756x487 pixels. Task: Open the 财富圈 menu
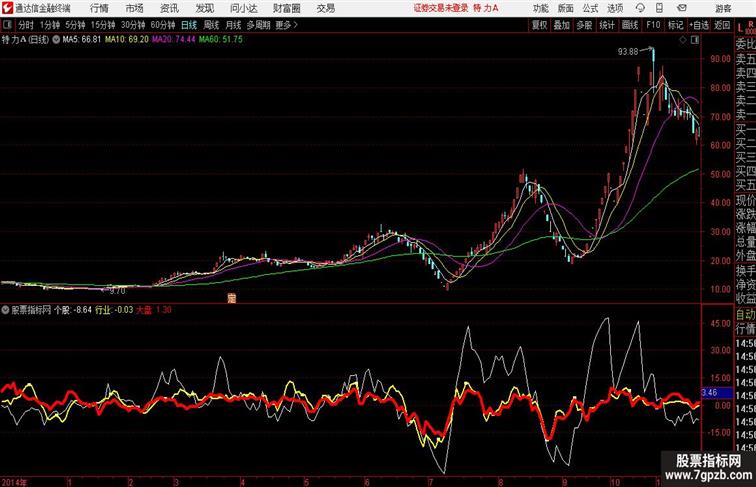pyautogui.click(x=286, y=8)
